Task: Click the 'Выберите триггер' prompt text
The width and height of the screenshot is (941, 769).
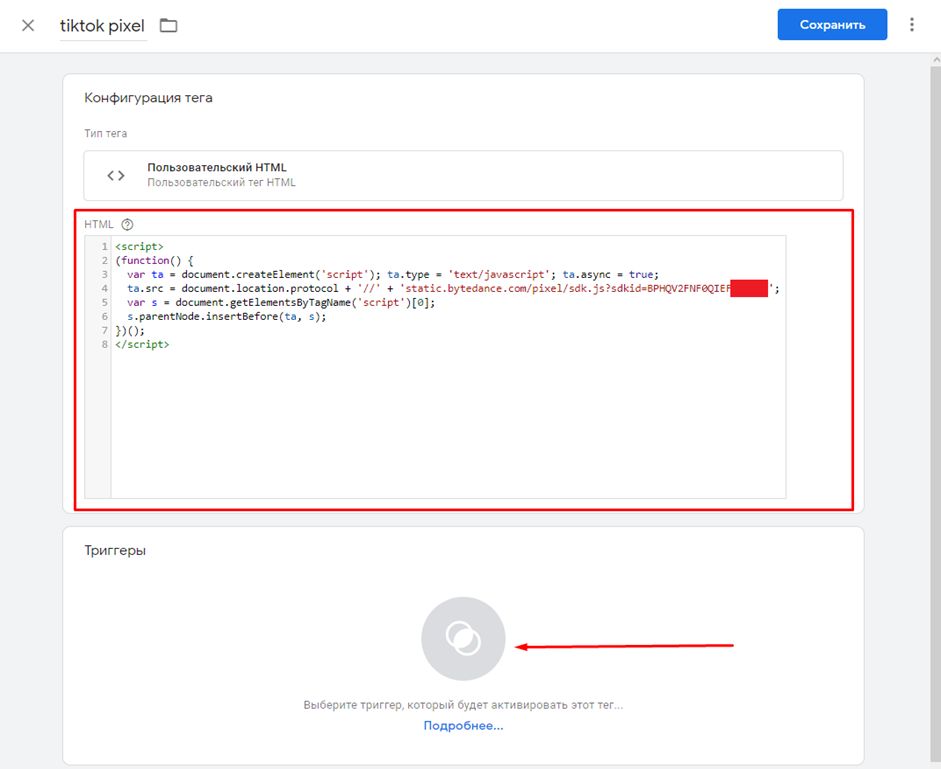Action: tap(463, 705)
